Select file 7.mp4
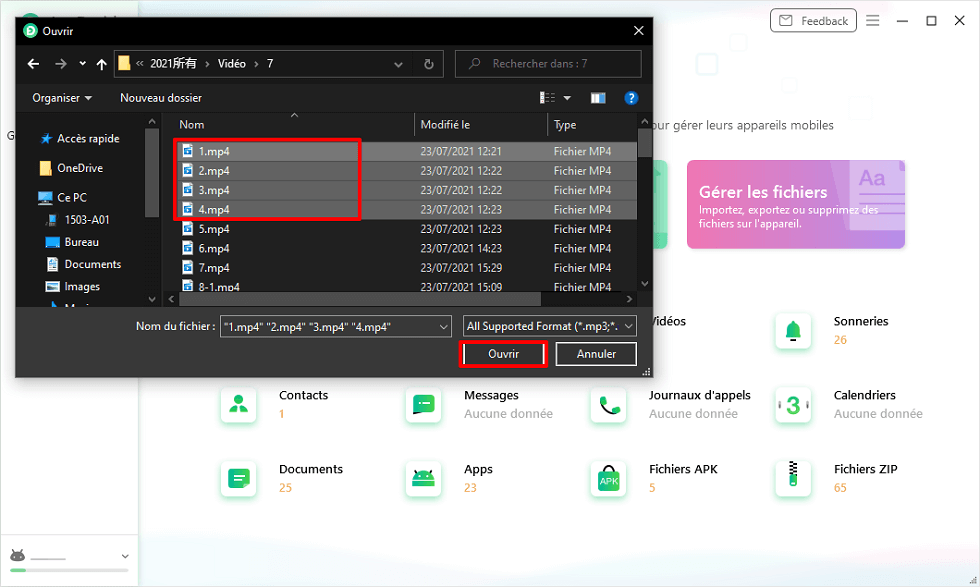The width and height of the screenshot is (980, 587). pos(214,268)
